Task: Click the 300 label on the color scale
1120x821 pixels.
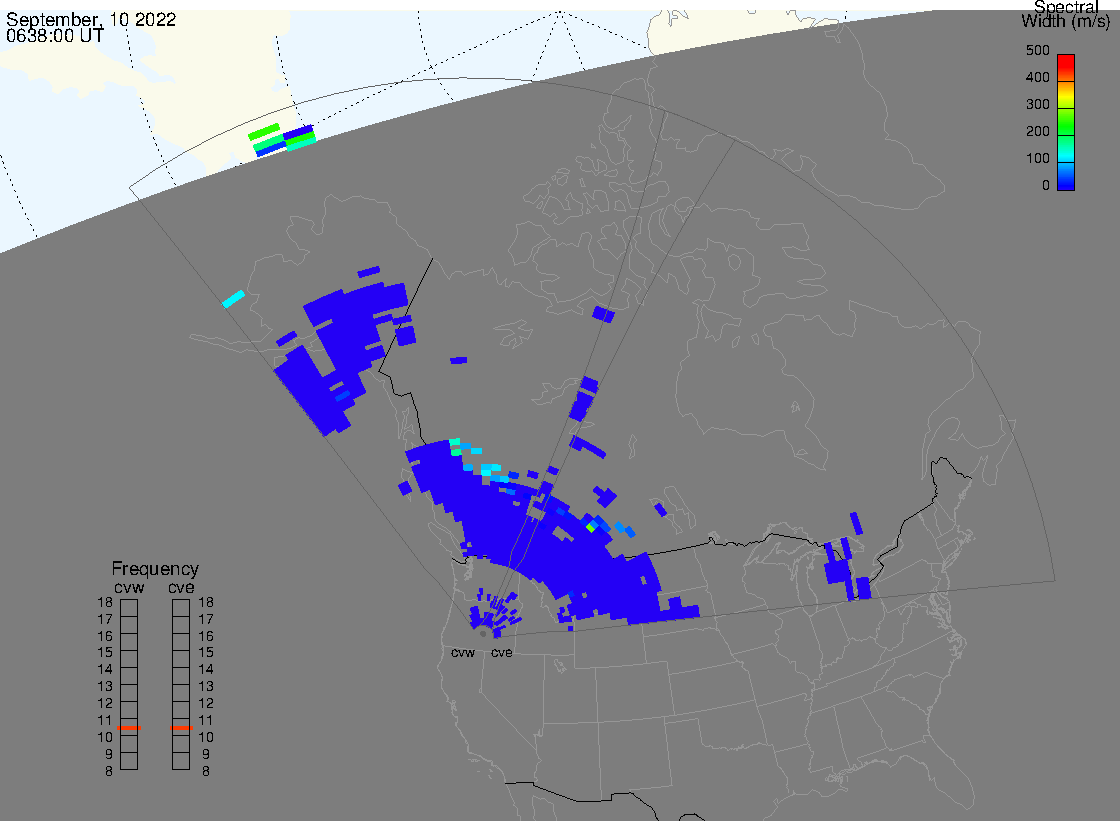Action: point(1037,104)
